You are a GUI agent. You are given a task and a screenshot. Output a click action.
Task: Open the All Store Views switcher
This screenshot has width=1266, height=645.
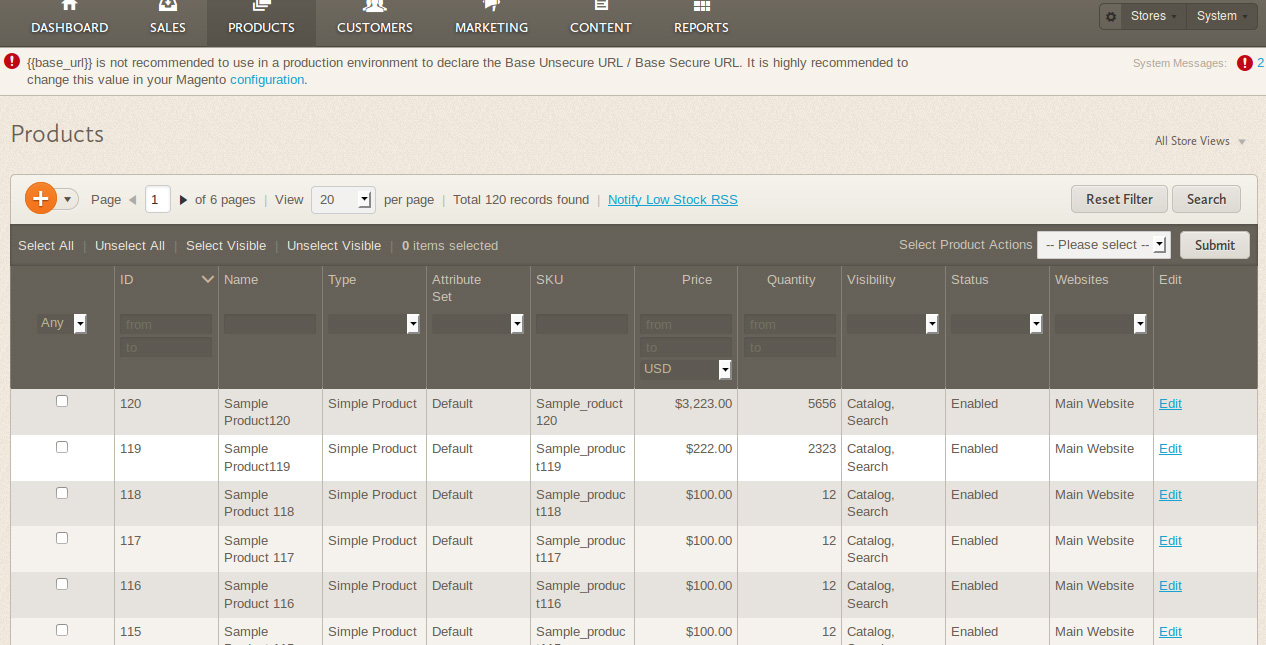[1200, 141]
